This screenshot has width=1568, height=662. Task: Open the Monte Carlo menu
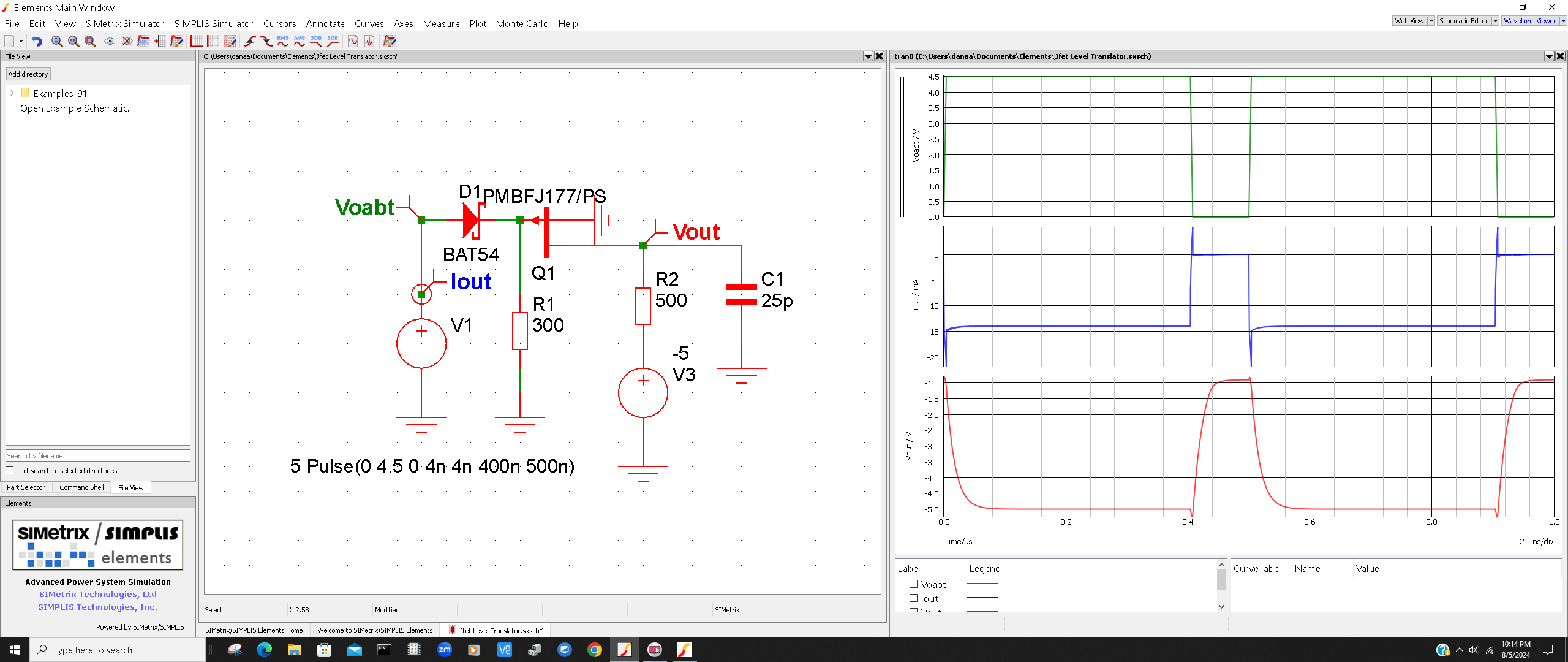[x=522, y=23]
